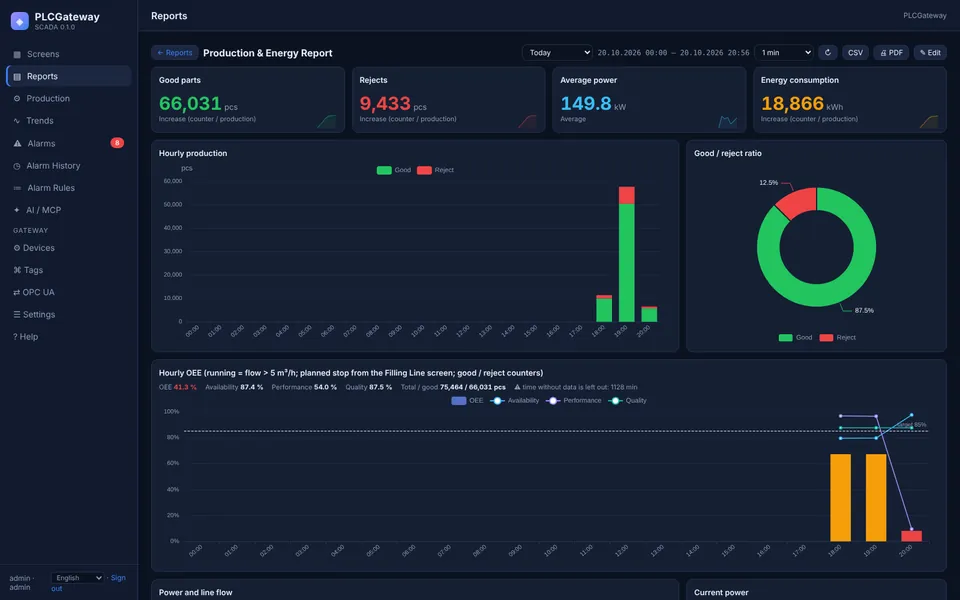This screenshot has height=600, width=960.
Task: Open the language selector dropdown
Action: [x=77, y=578]
